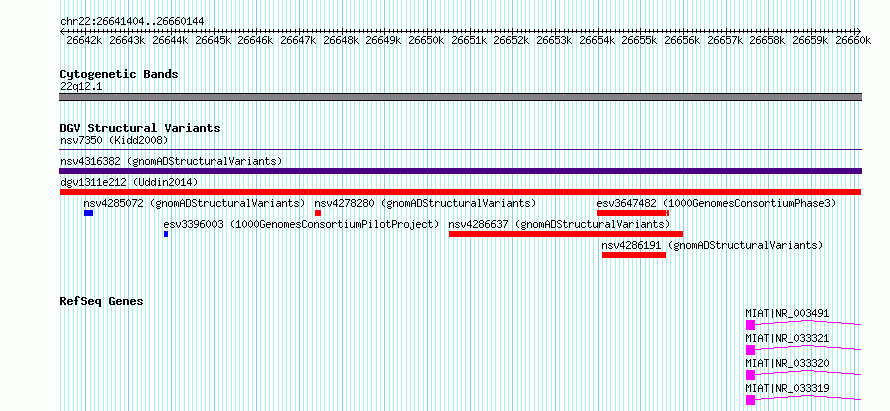Open esv3396003 PilotProject variant label
890x411 pixels.
pos(301,225)
